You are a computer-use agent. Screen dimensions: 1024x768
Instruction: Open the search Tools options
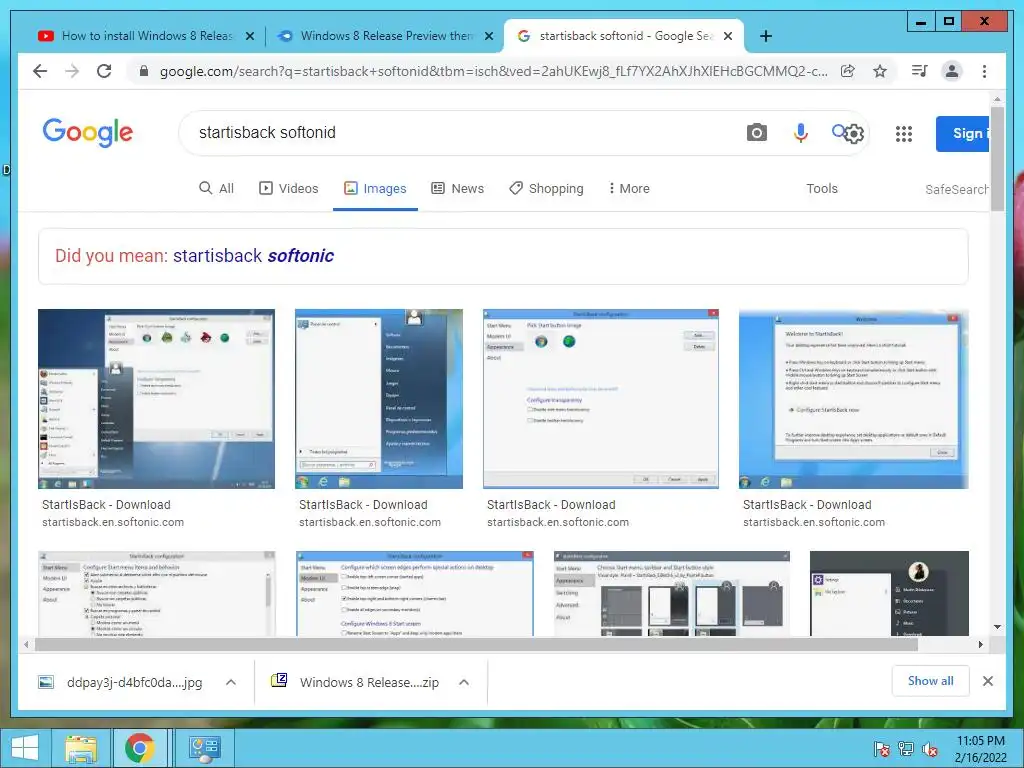click(x=822, y=189)
